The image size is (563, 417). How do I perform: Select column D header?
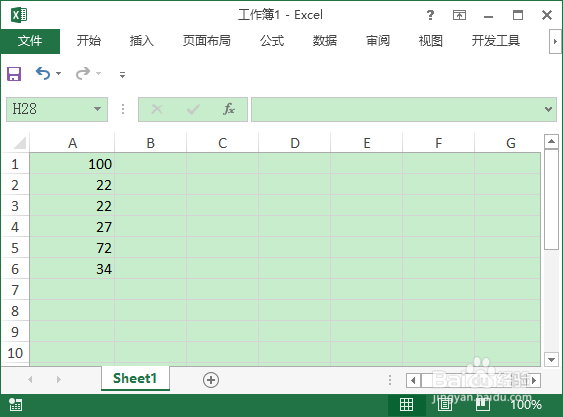click(x=295, y=143)
